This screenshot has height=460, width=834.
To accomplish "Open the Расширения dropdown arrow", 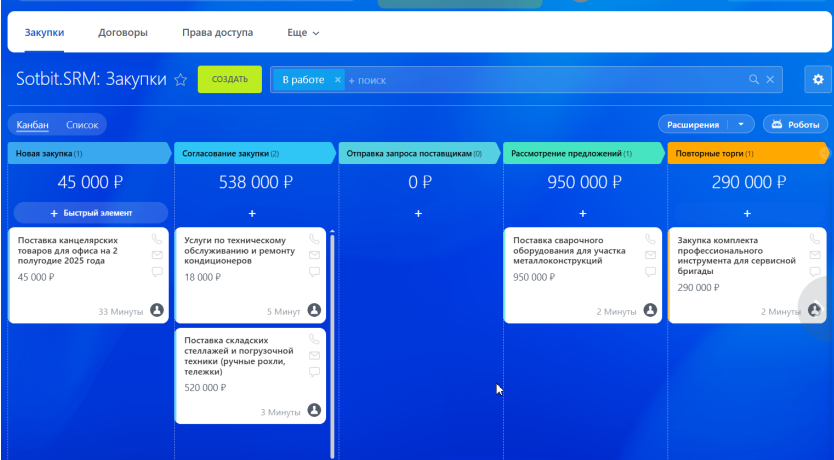I will 741,124.
